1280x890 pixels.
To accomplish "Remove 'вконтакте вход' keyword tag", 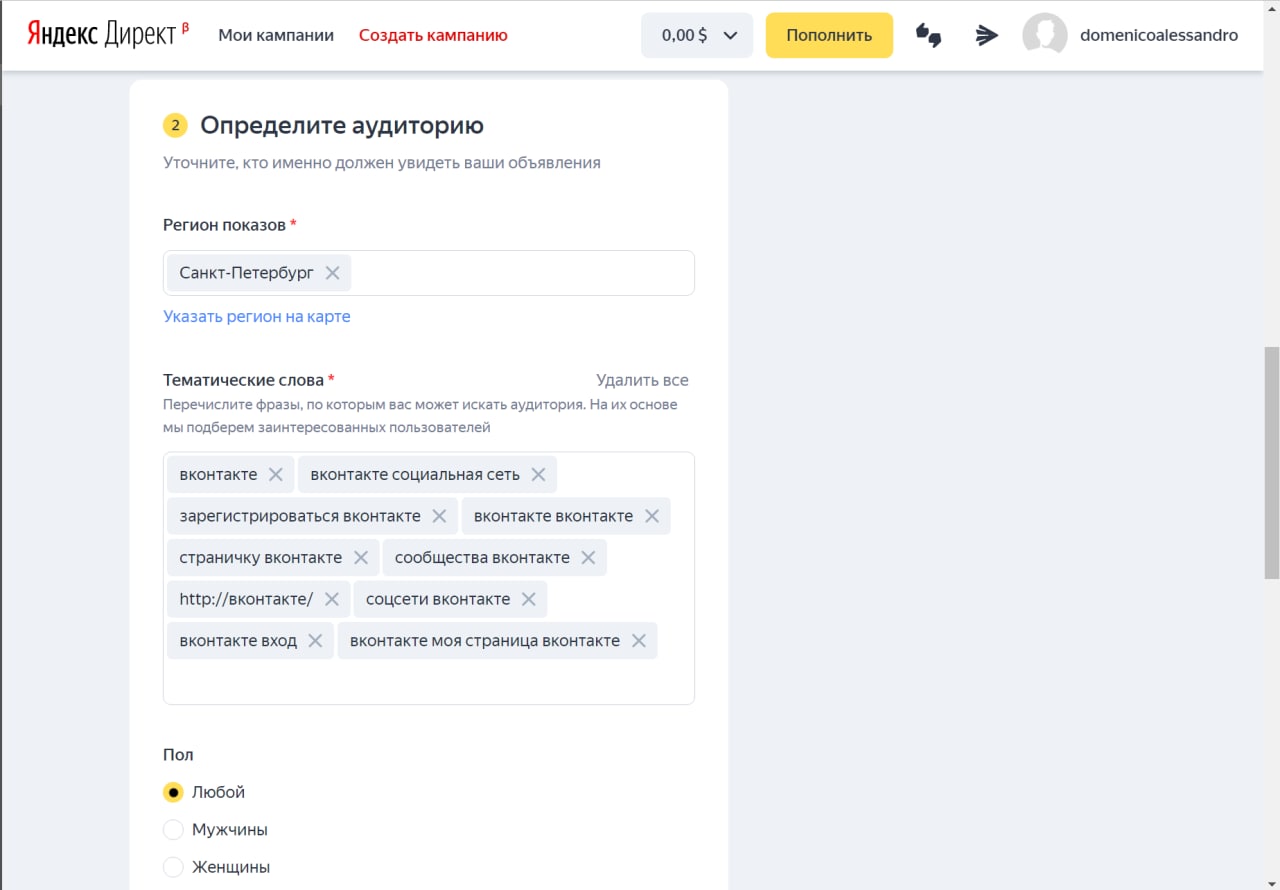I will coord(315,641).
